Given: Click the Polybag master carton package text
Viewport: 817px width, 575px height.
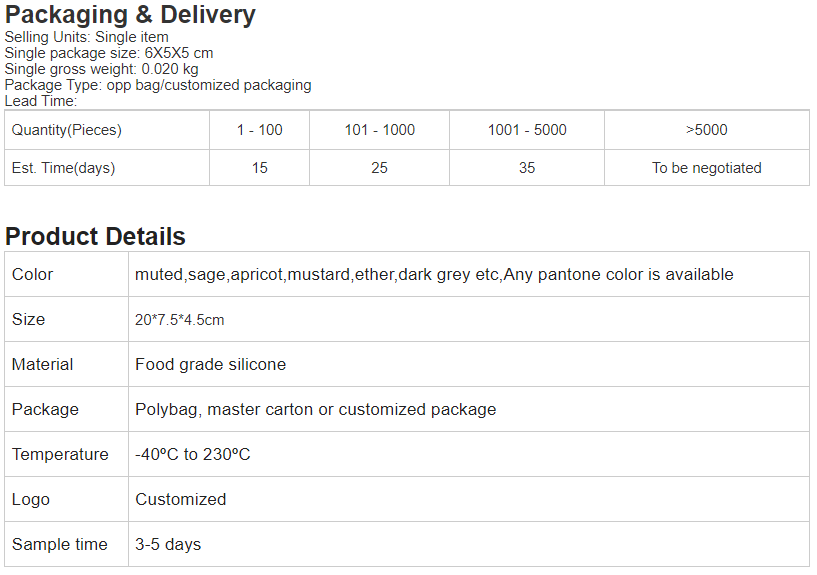Looking at the screenshot, I should pyautogui.click(x=316, y=409).
